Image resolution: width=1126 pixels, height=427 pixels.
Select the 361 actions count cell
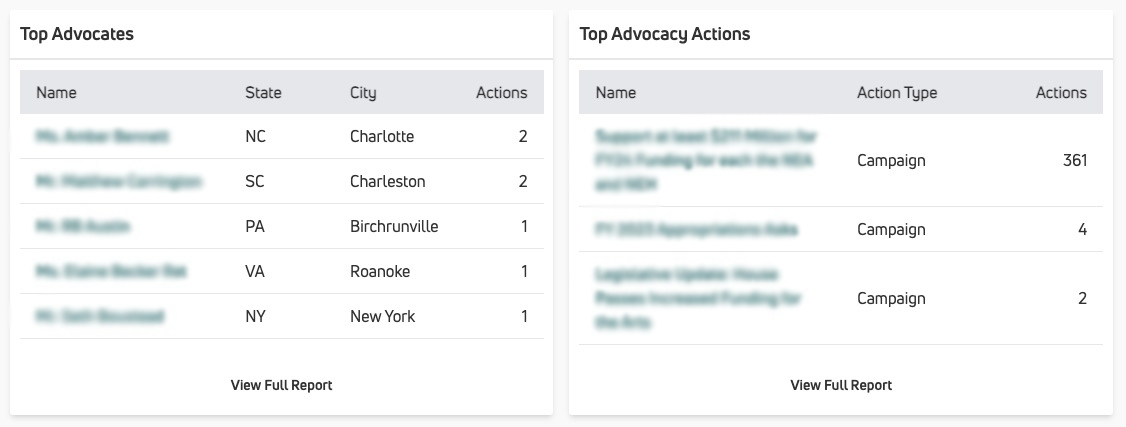(1075, 160)
